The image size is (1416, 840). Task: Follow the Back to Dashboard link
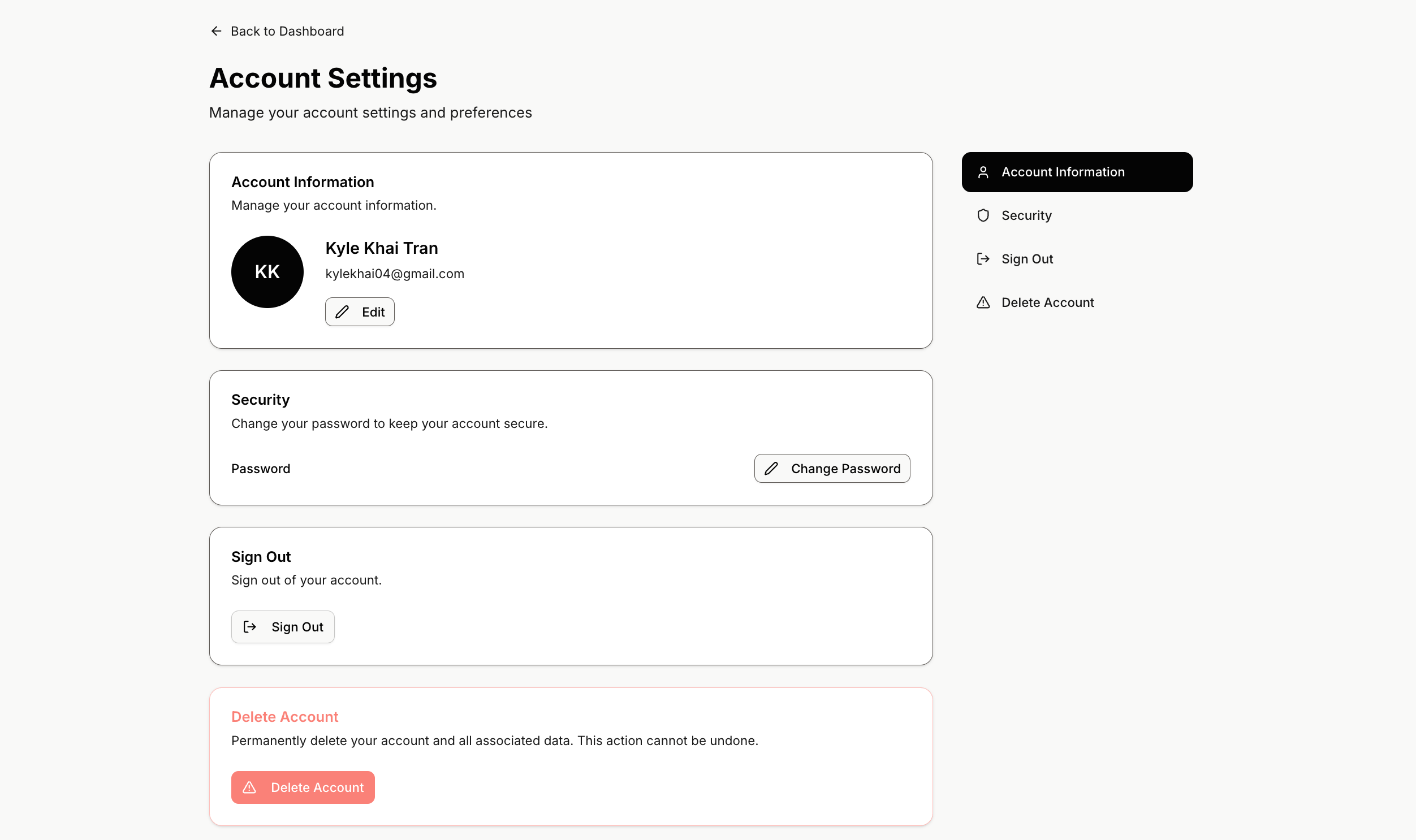(287, 31)
